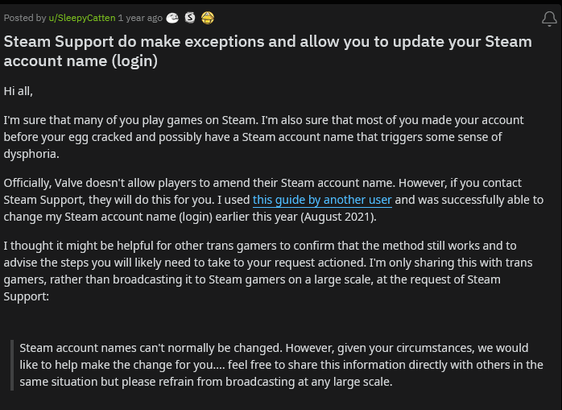Click "account name (login)" in the title
This screenshot has width=562, height=410.
click(81, 61)
